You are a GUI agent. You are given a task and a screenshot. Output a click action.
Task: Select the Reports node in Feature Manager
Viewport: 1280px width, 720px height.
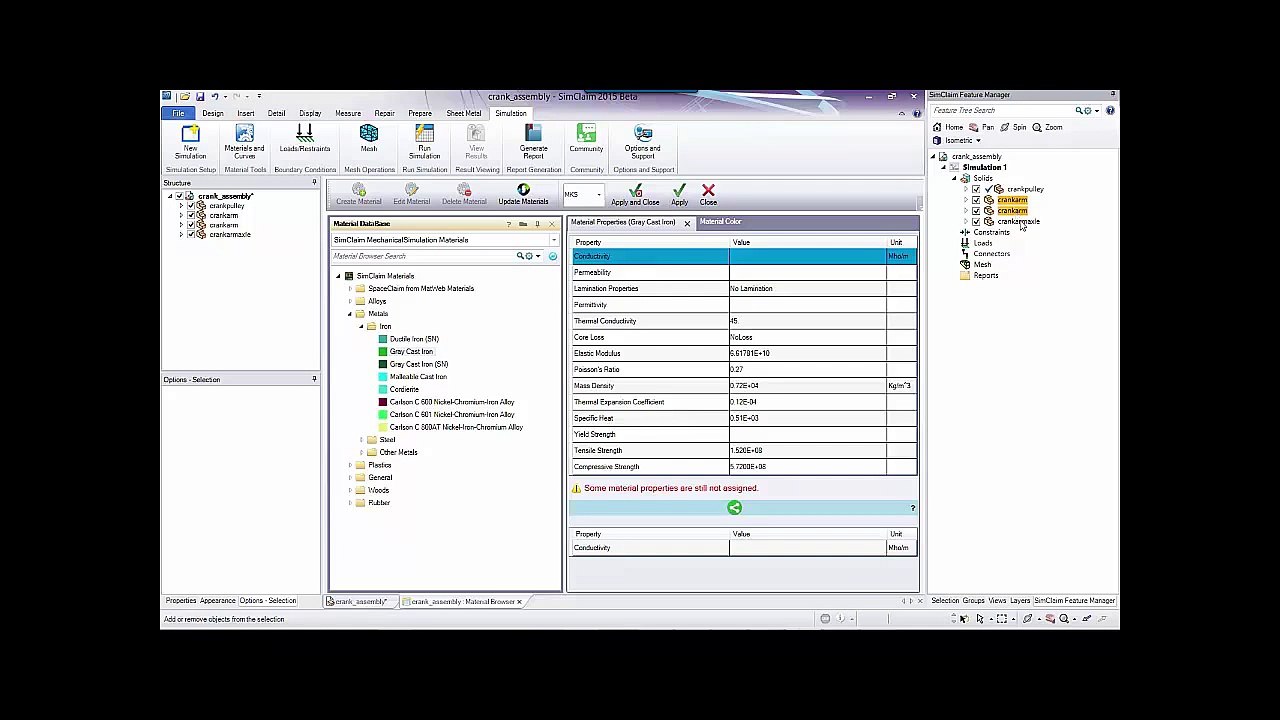[986, 275]
